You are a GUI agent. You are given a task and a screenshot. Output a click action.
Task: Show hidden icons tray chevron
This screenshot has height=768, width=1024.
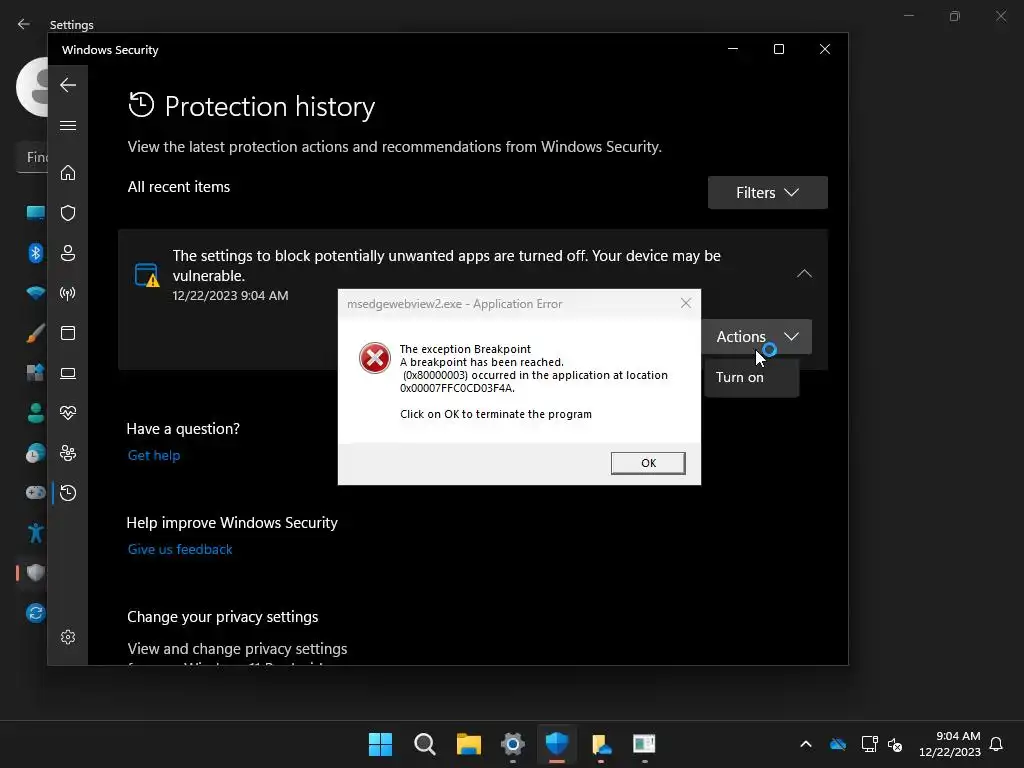pyautogui.click(x=806, y=744)
